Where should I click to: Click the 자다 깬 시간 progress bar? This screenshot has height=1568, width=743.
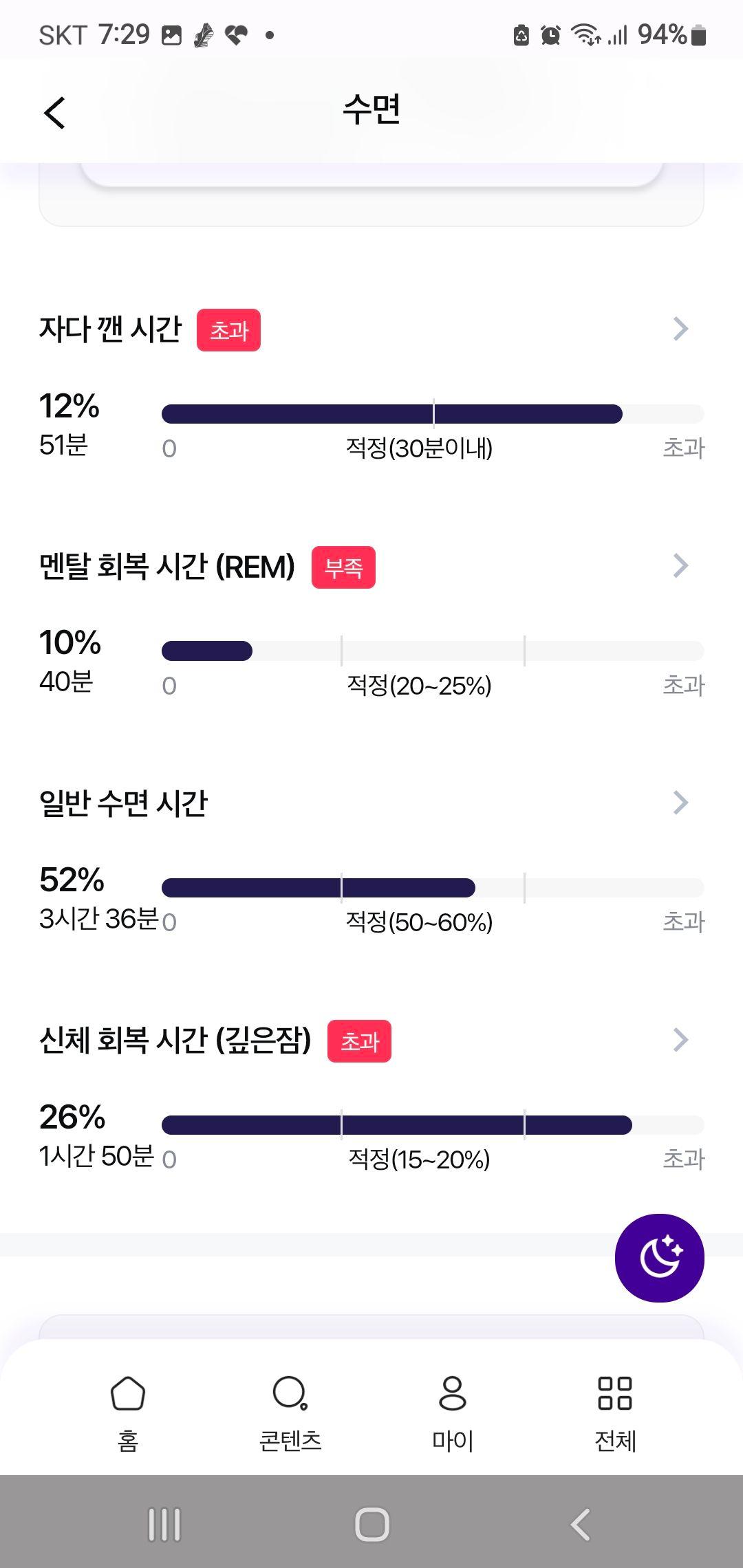pyautogui.click(x=433, y=414)
